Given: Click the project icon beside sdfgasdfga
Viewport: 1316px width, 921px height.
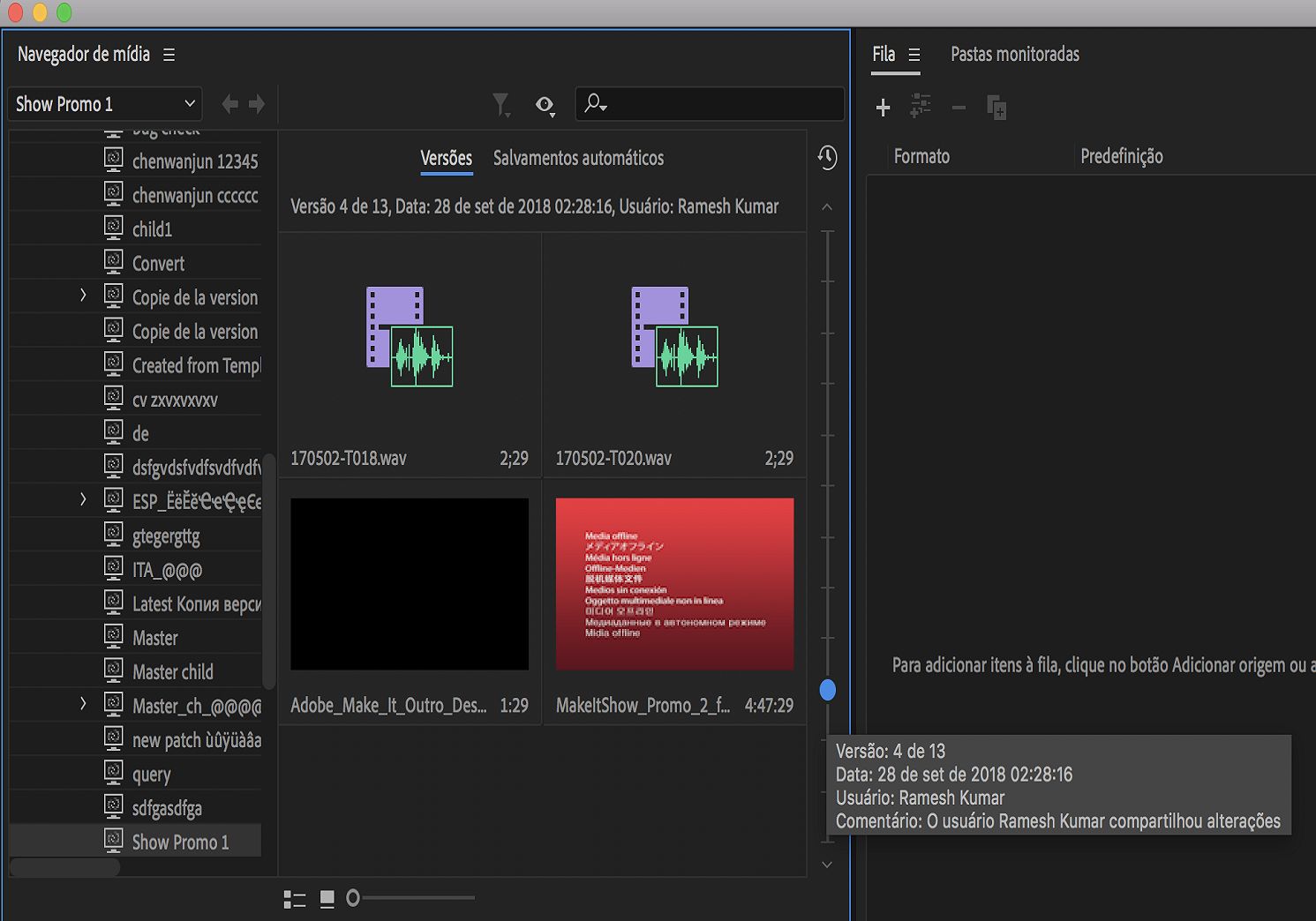Looking at the screenshot, I should pyautogui.click(x=114, y=805).
